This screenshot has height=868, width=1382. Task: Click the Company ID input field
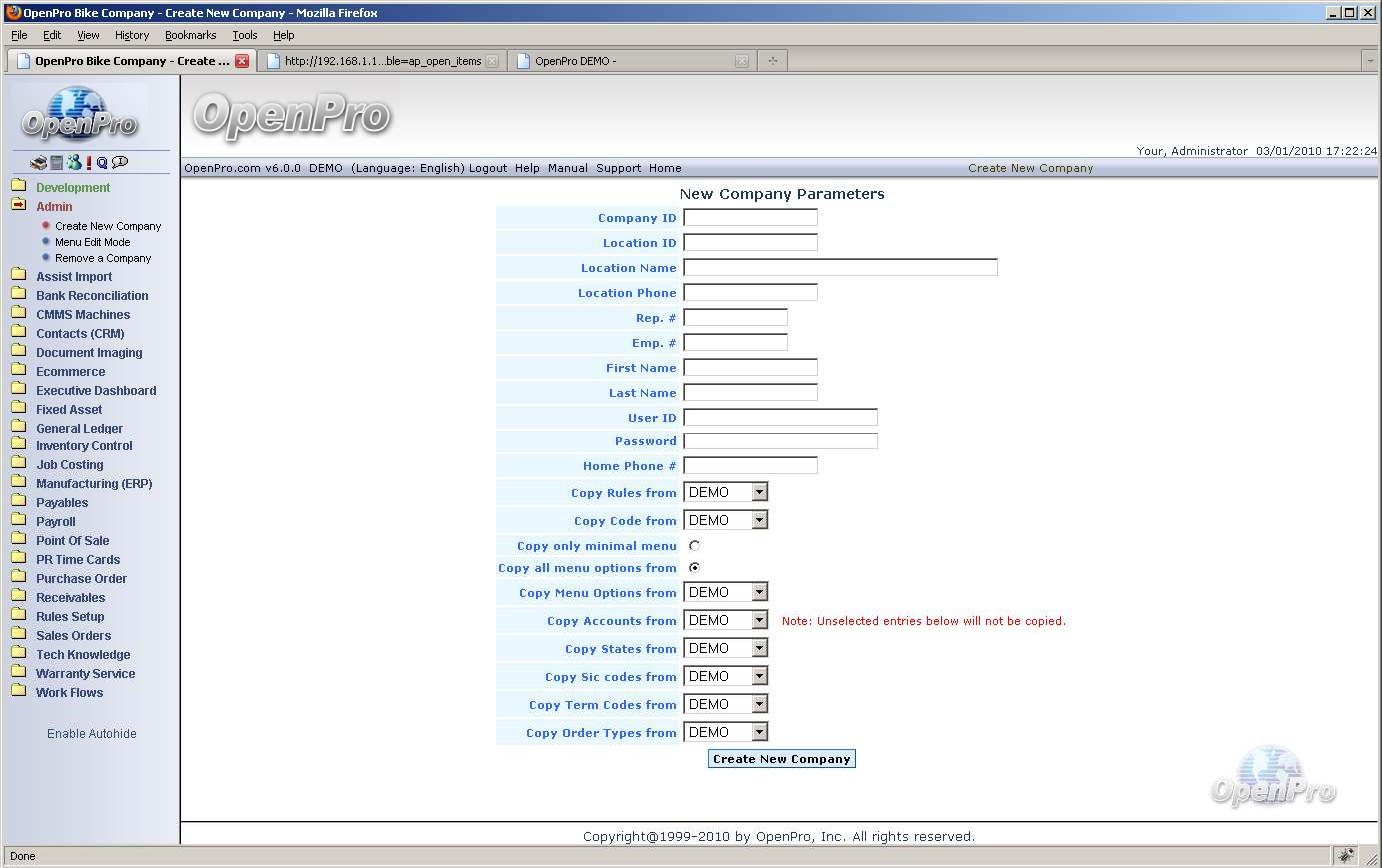tap(750, 218)
